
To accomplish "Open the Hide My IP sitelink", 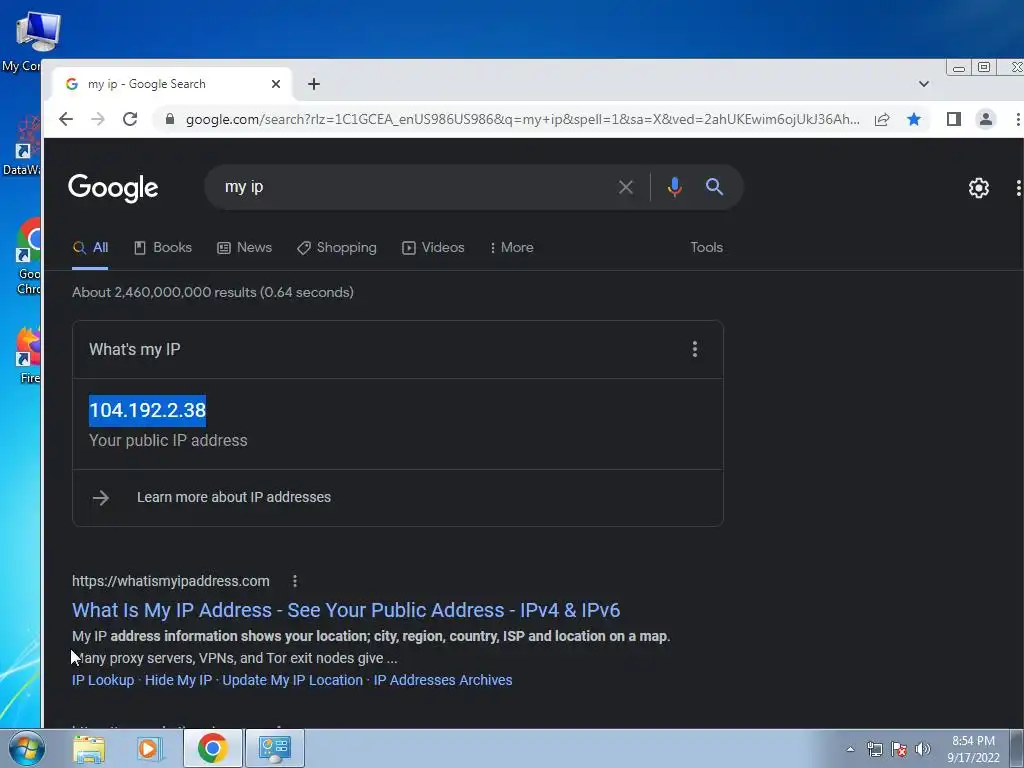I will 178,680.
